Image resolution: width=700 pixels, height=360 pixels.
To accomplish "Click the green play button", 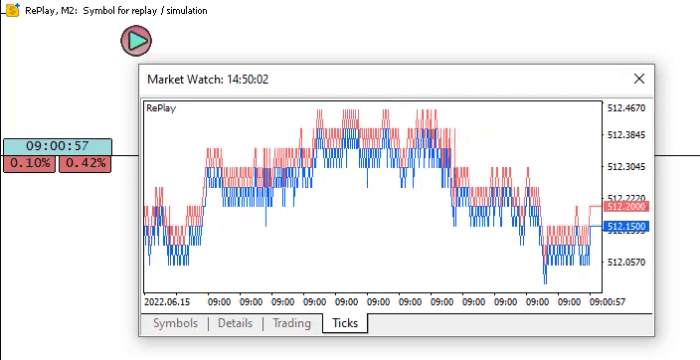I will 136,41.
